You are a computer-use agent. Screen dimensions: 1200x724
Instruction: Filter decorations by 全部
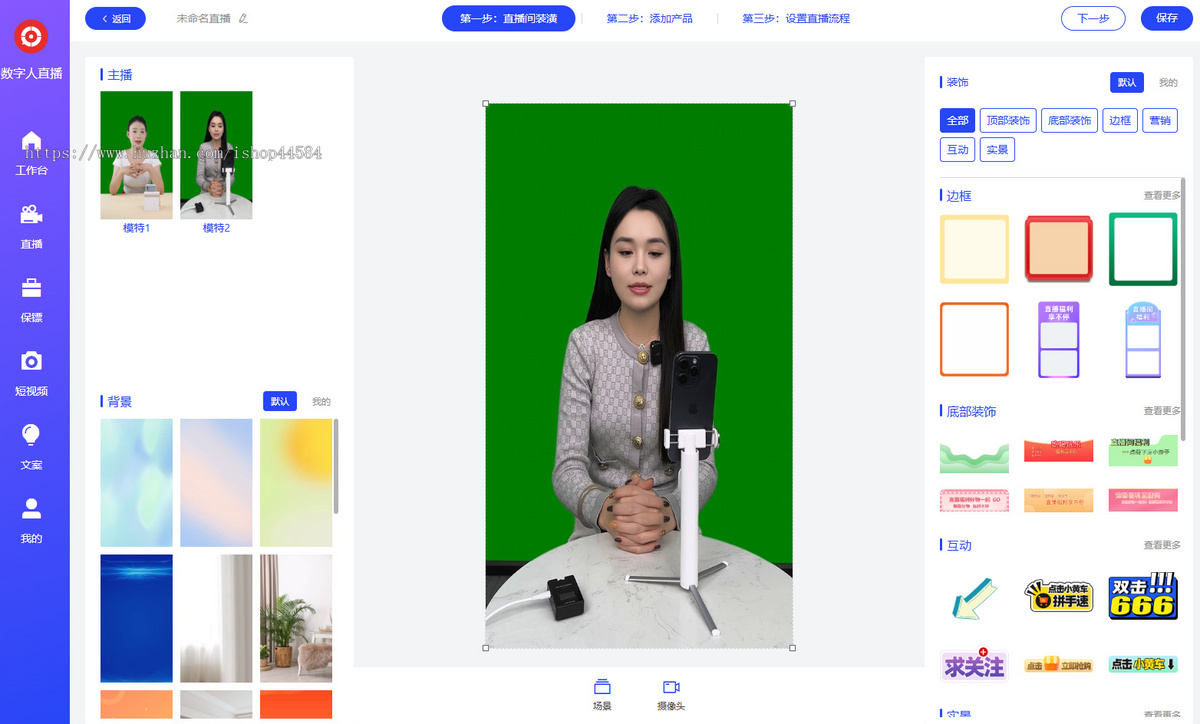point(957,120)
